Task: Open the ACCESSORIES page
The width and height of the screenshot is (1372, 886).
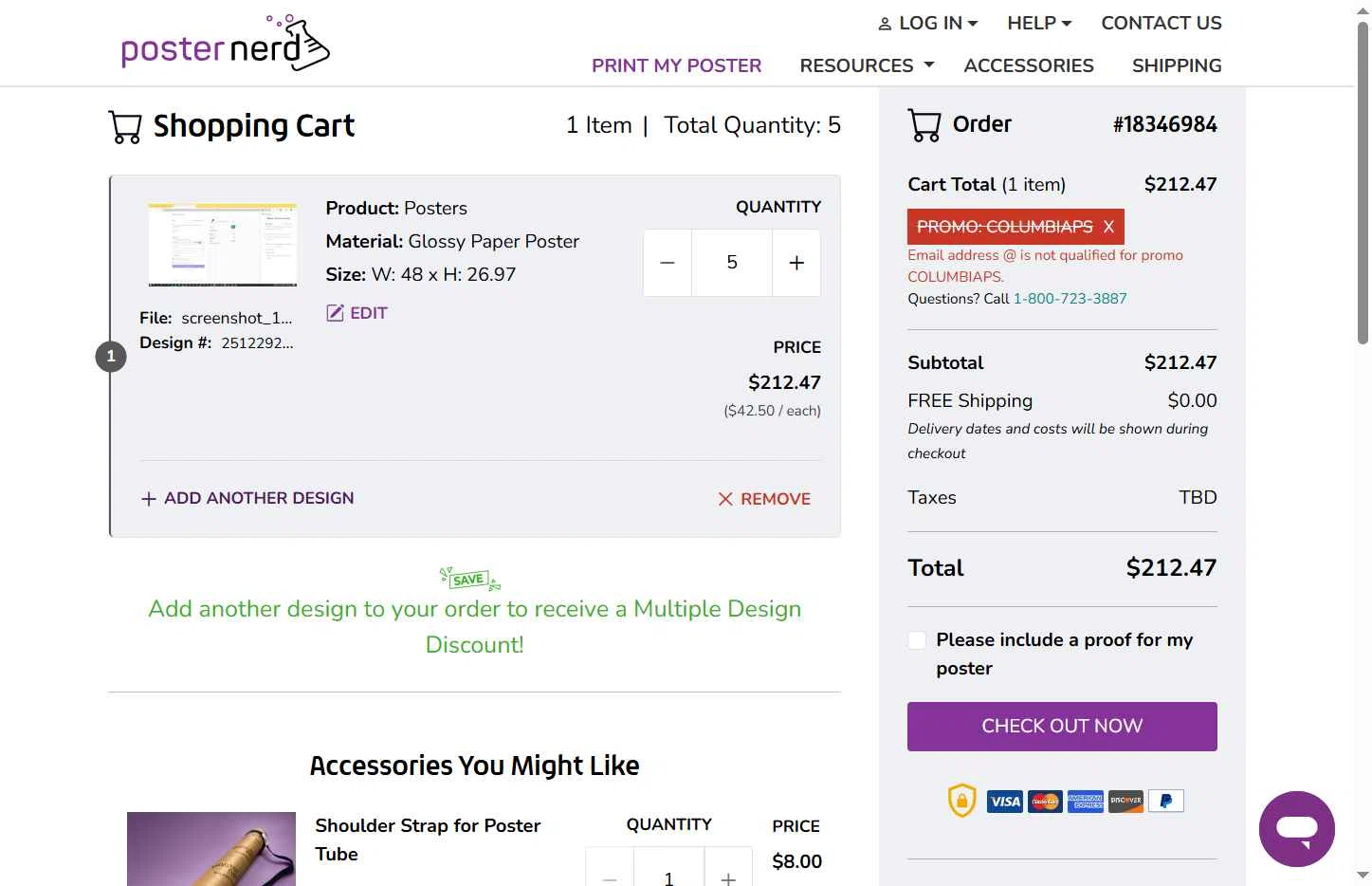Action: (x=1029, y=65)
